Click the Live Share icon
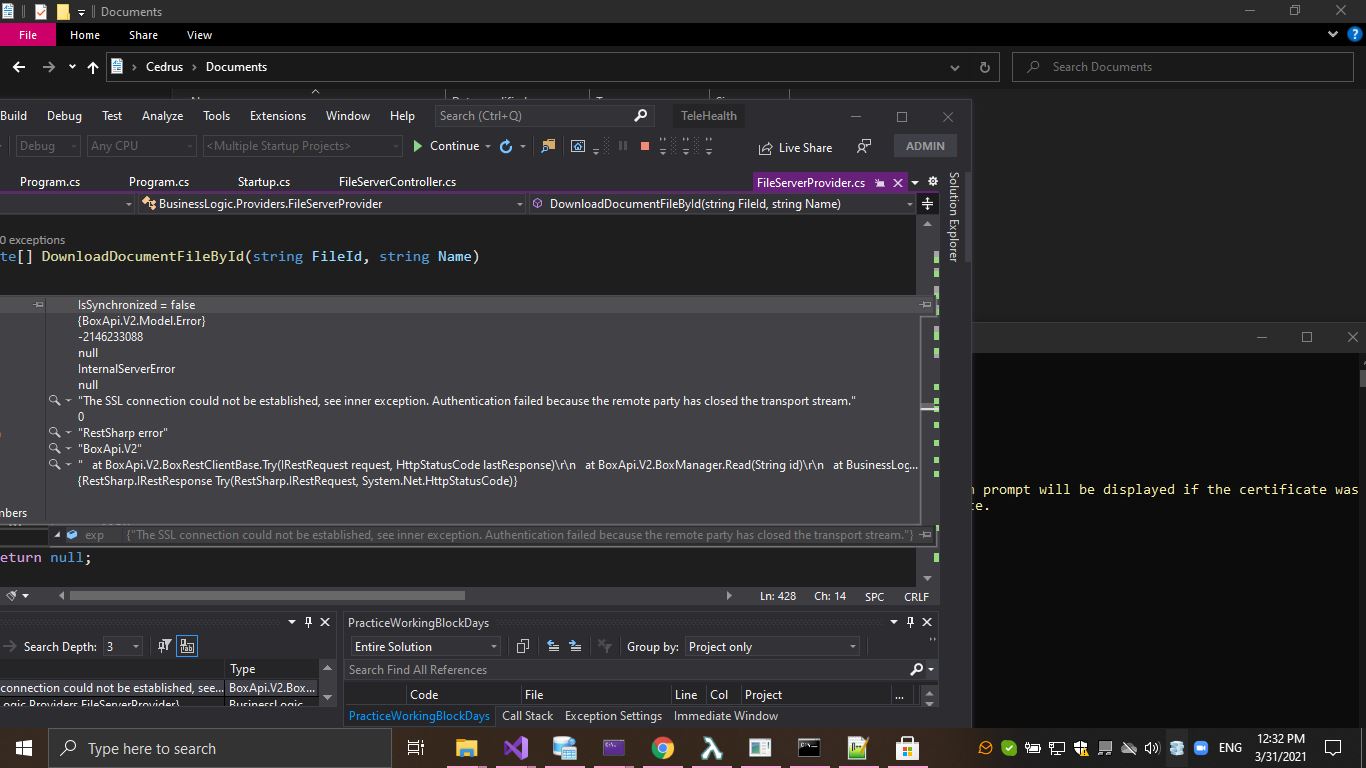 766,148
